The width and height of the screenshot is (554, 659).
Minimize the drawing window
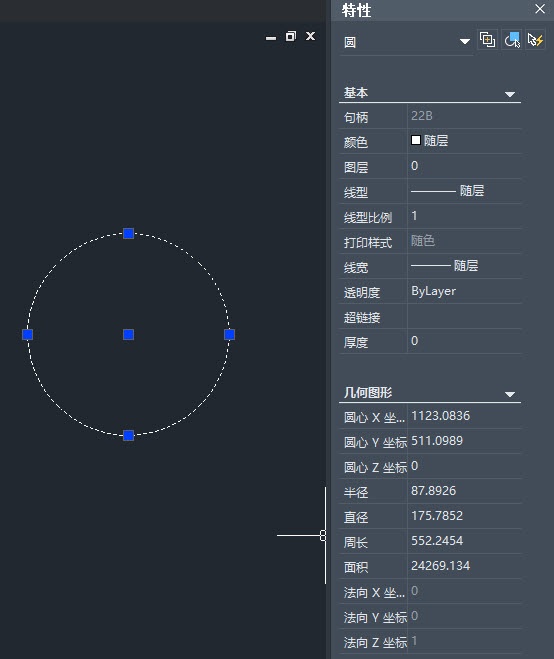tap(271, 38)
